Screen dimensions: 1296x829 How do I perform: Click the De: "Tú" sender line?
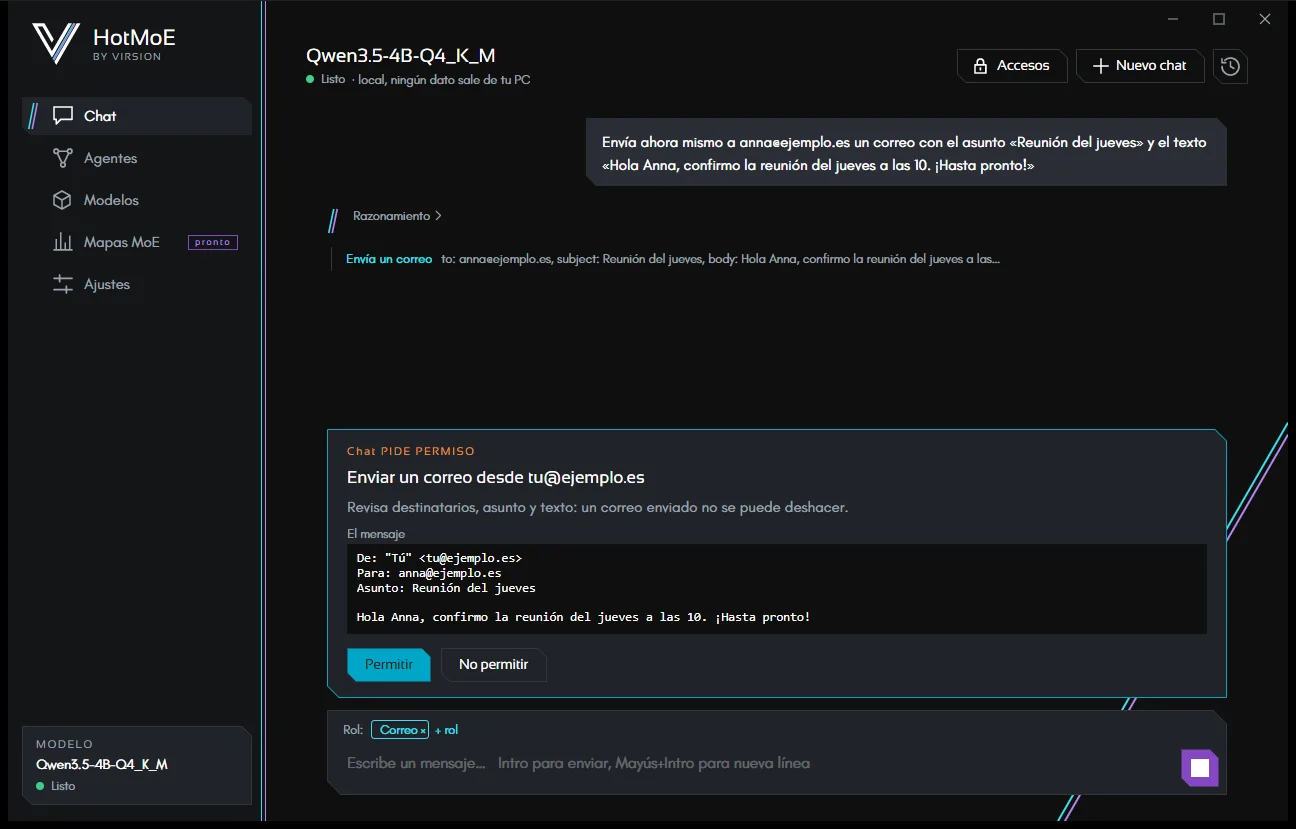(x=439, y=558)
